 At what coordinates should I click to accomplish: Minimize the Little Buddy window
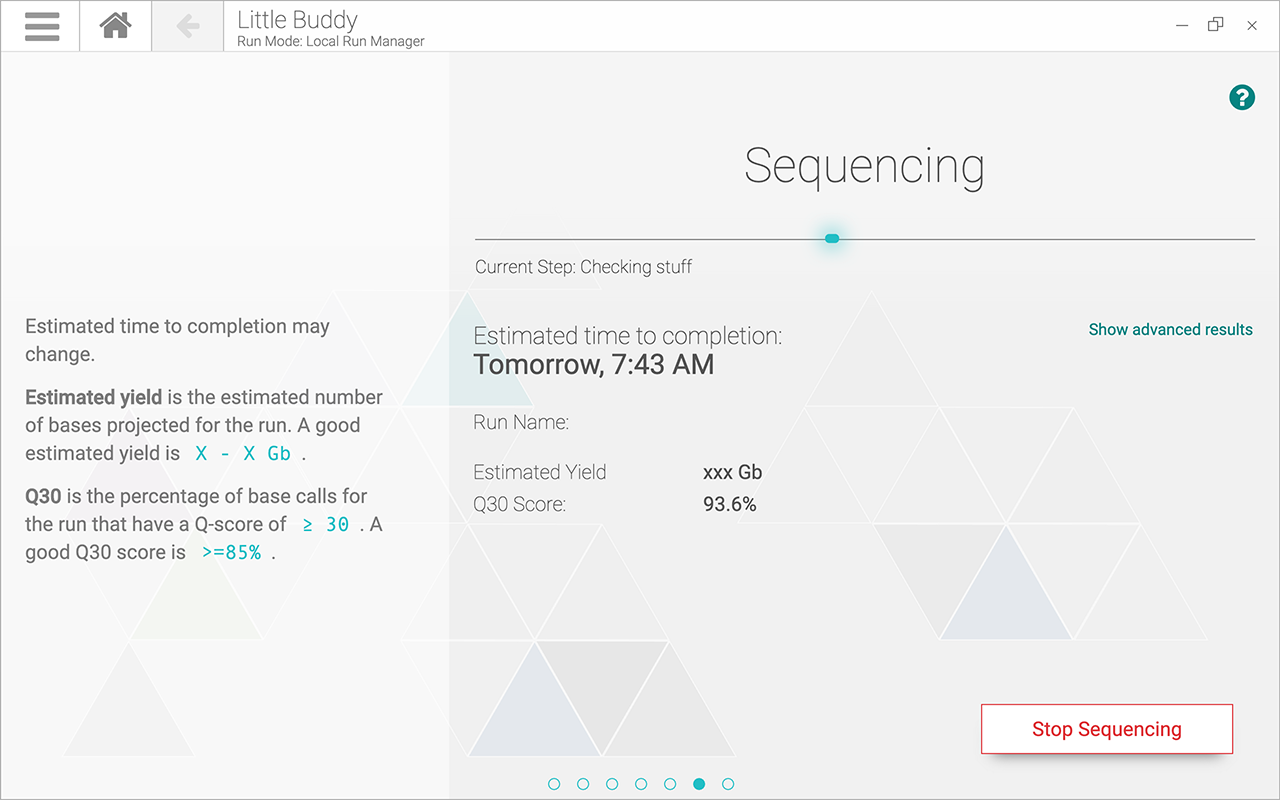pos(1182,26)
